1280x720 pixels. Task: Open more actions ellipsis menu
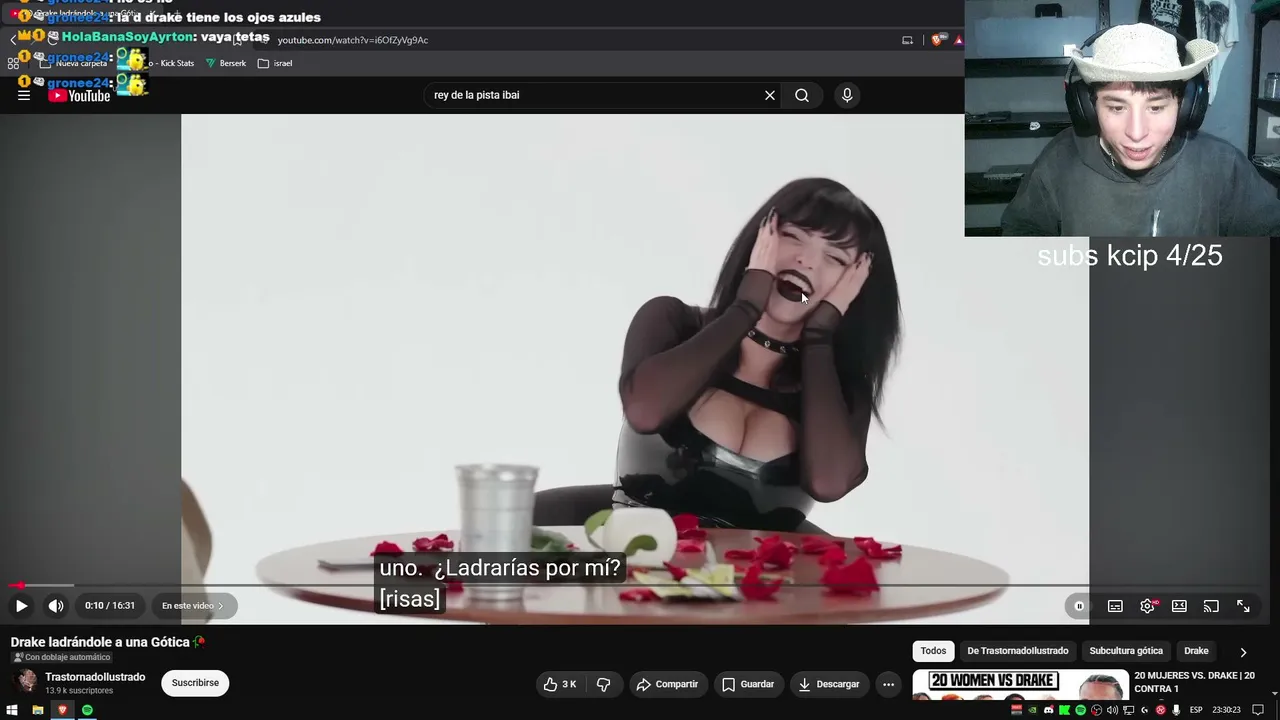pos(888,684)
